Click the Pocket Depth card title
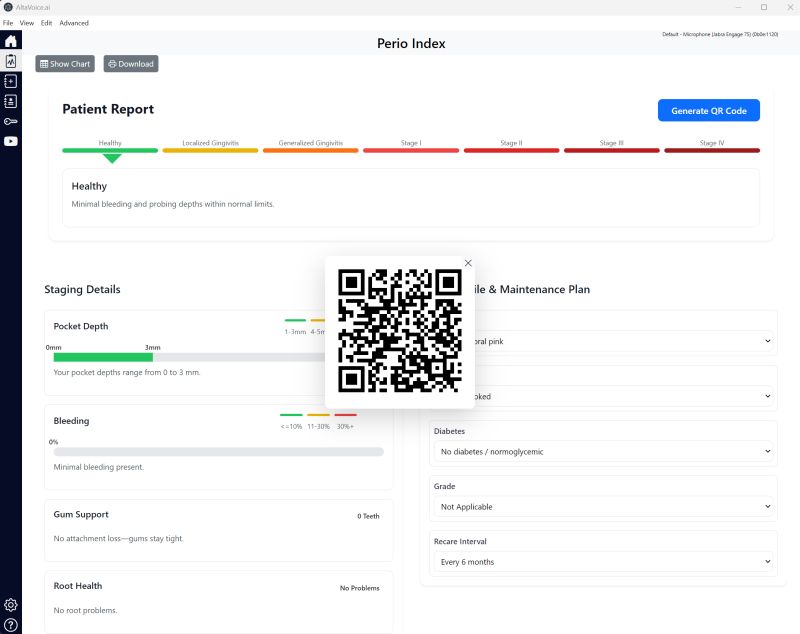Viewport: 800px width, 634px height. coord(81,326)
